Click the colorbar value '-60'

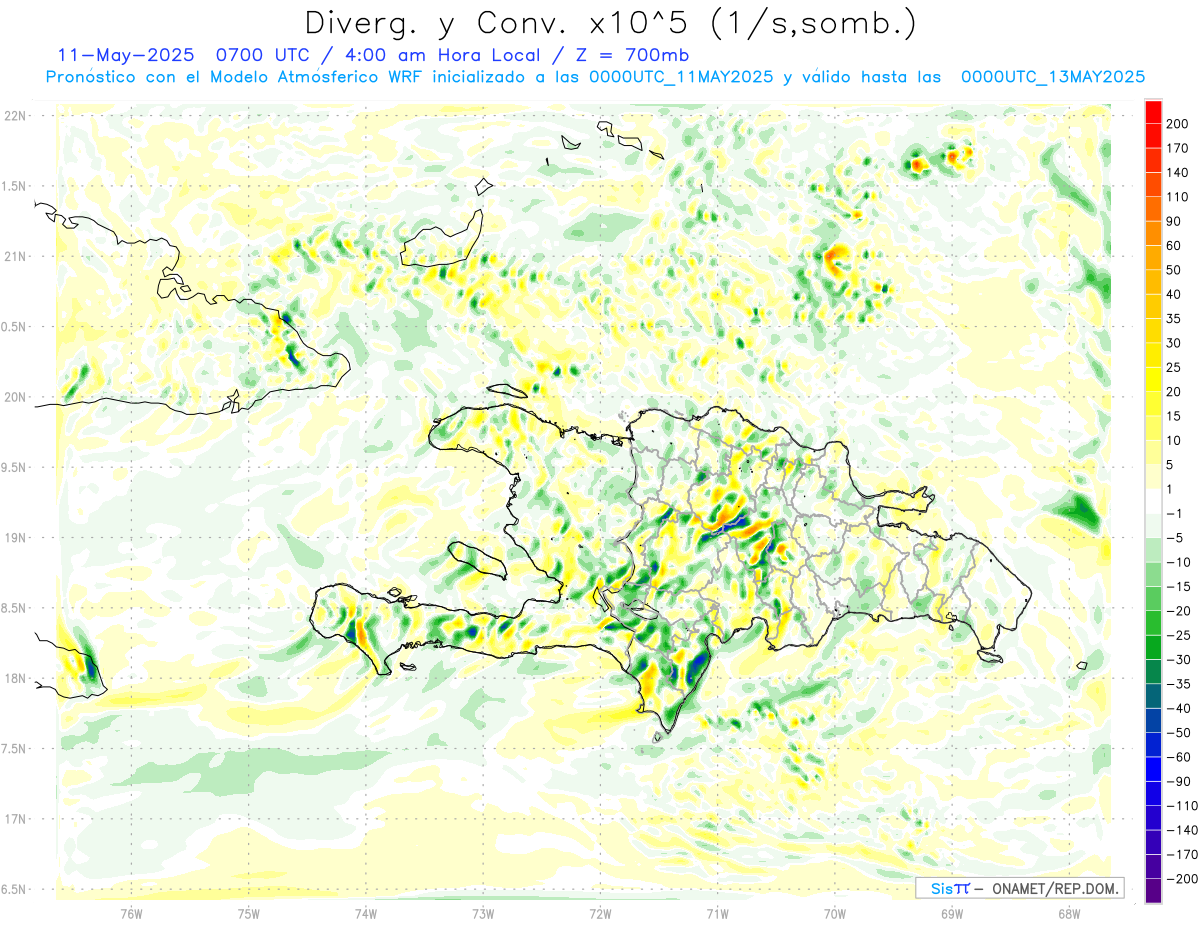coord(1178,757)
